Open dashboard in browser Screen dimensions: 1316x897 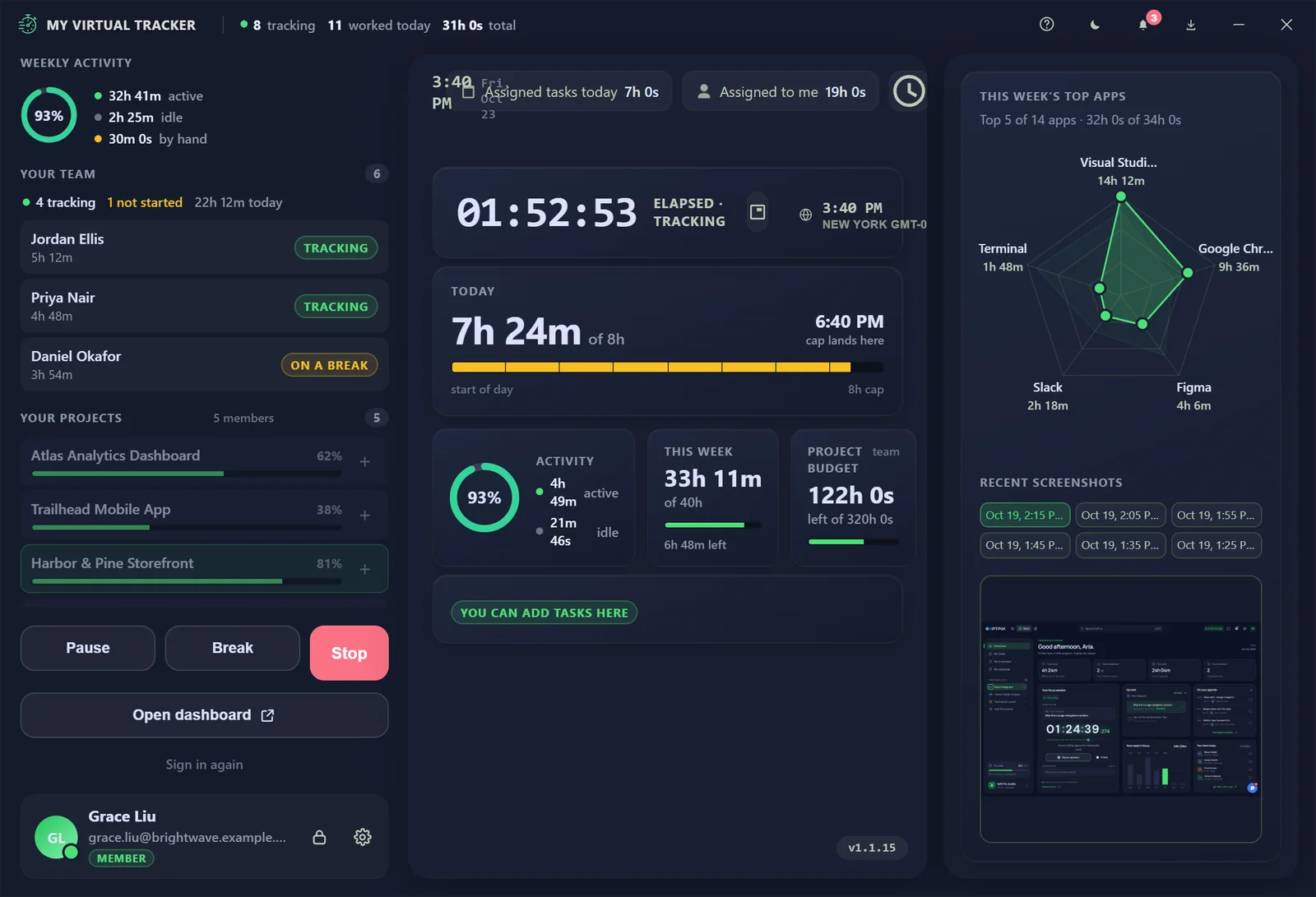(204, 715)
